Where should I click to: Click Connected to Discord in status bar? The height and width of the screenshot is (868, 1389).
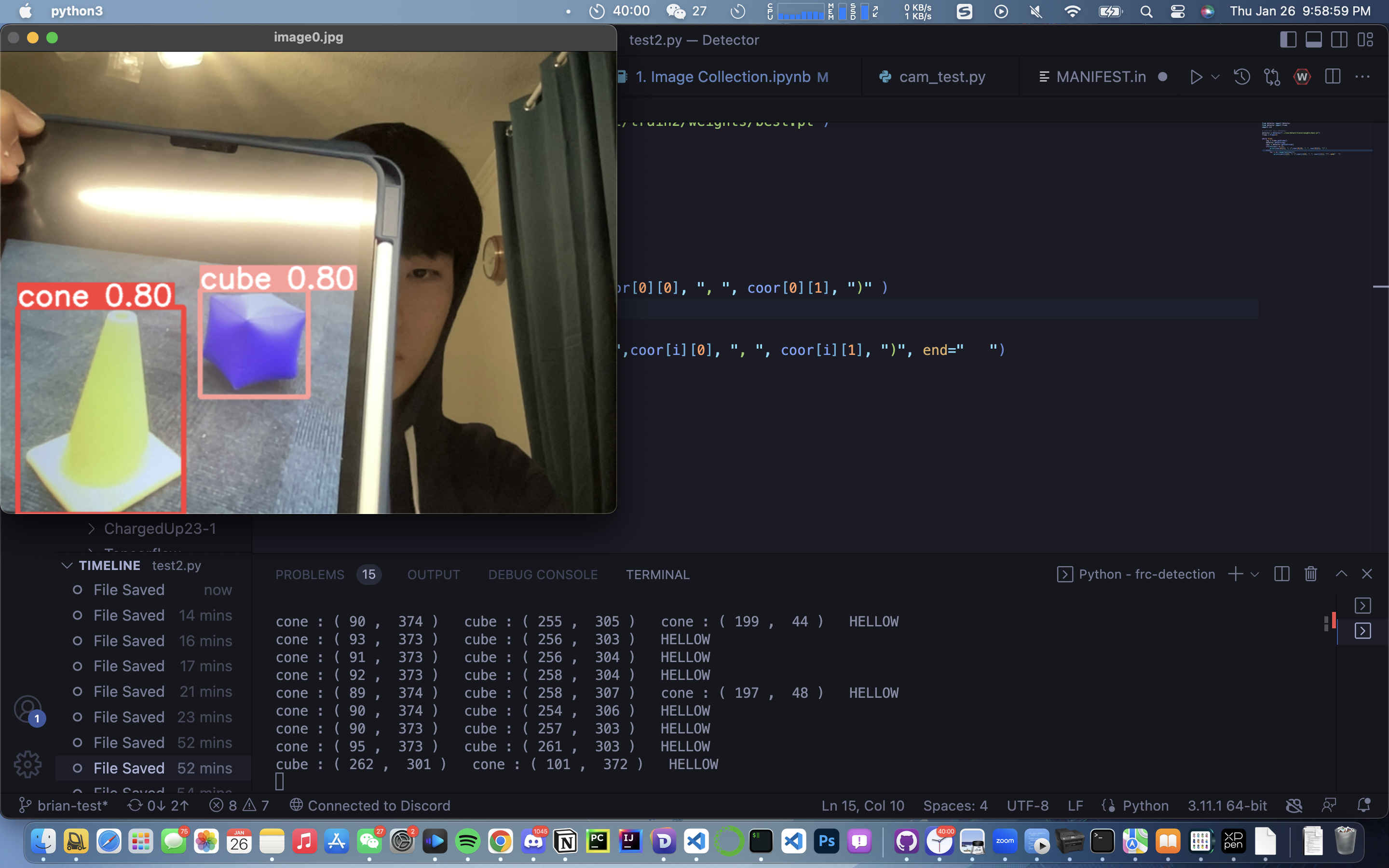tap(371, 805)
